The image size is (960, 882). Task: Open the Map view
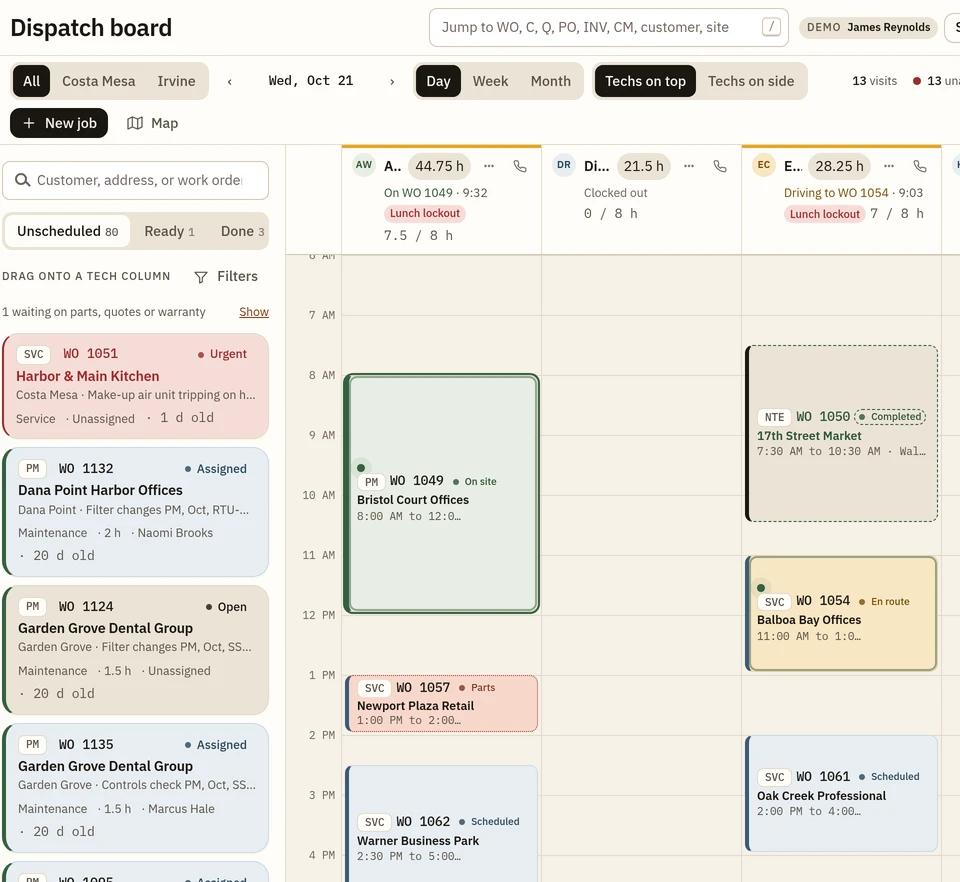(x=152, y=123)
